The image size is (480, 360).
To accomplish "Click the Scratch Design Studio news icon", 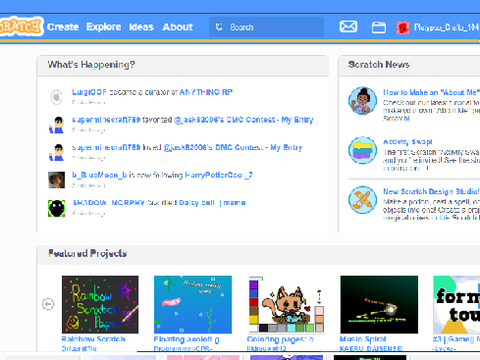I will tap(363, 200).
